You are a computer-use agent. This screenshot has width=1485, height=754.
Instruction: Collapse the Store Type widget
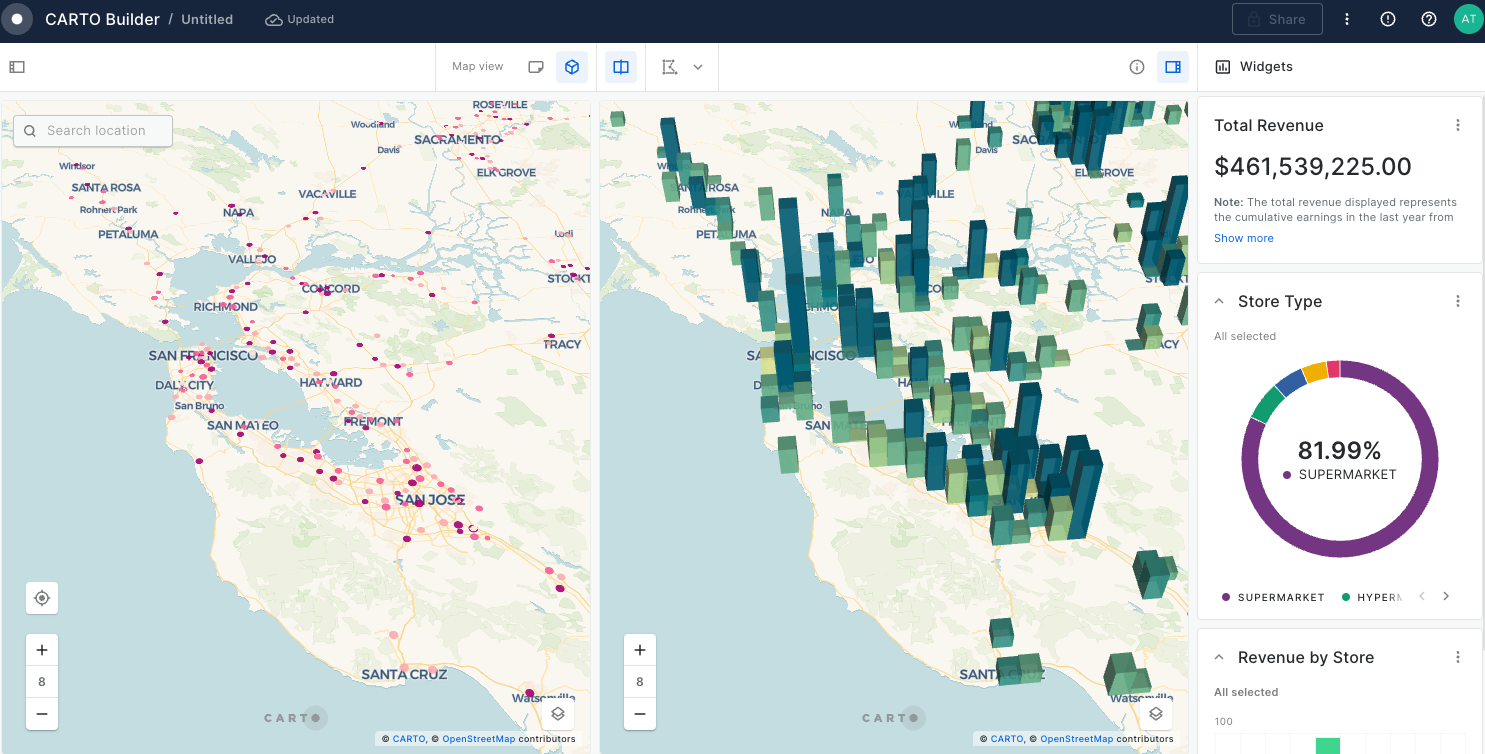coord(1220,301)
